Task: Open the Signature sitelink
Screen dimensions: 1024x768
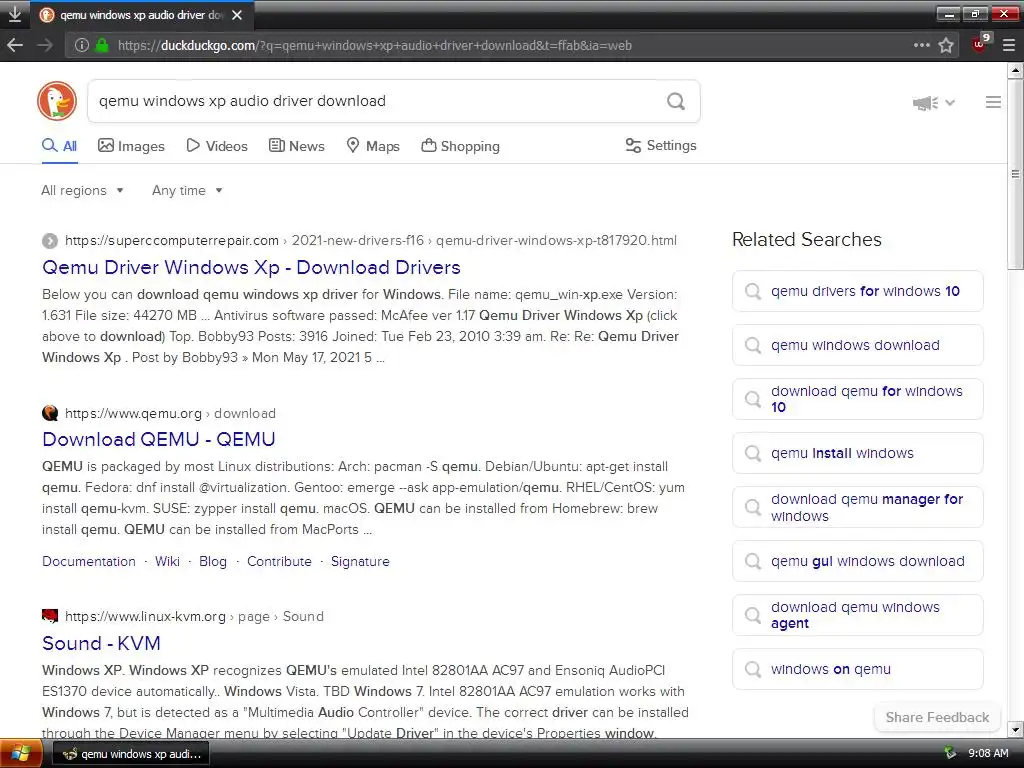Action: tap(360, 562)
